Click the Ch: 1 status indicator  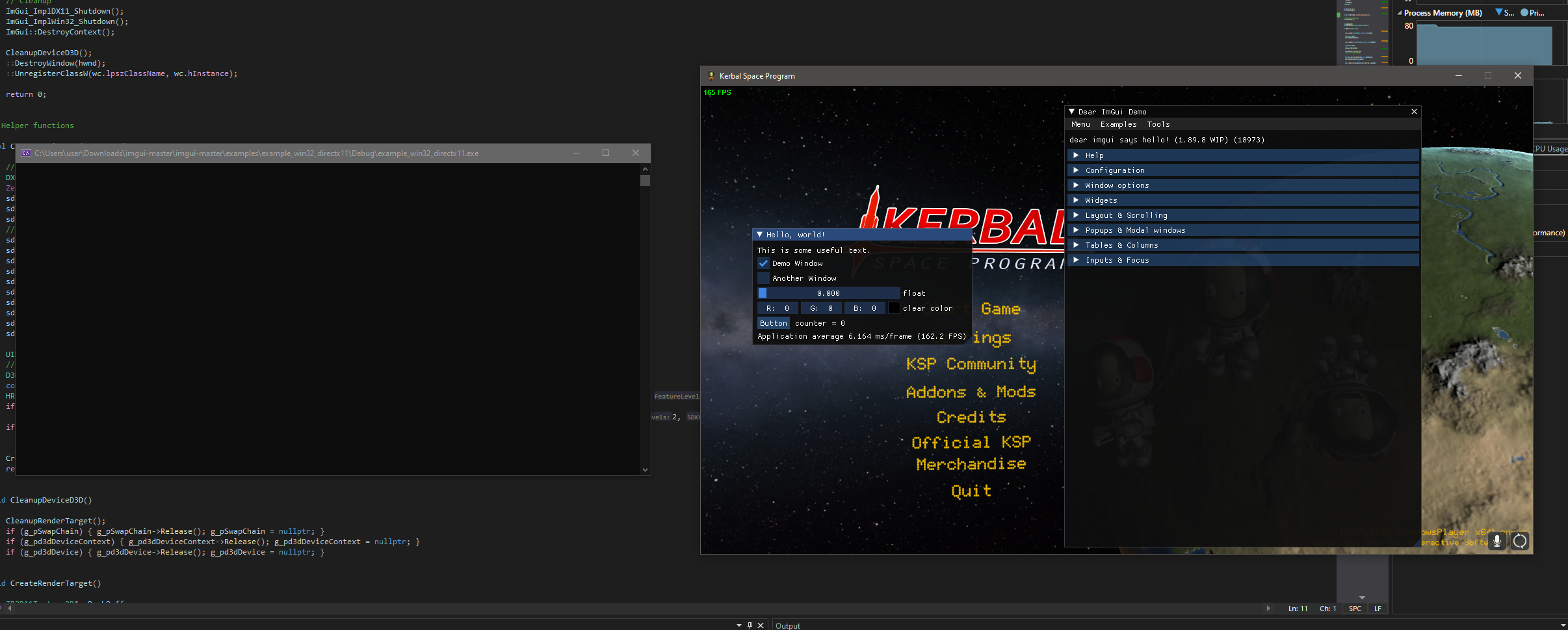point(1327,609)
